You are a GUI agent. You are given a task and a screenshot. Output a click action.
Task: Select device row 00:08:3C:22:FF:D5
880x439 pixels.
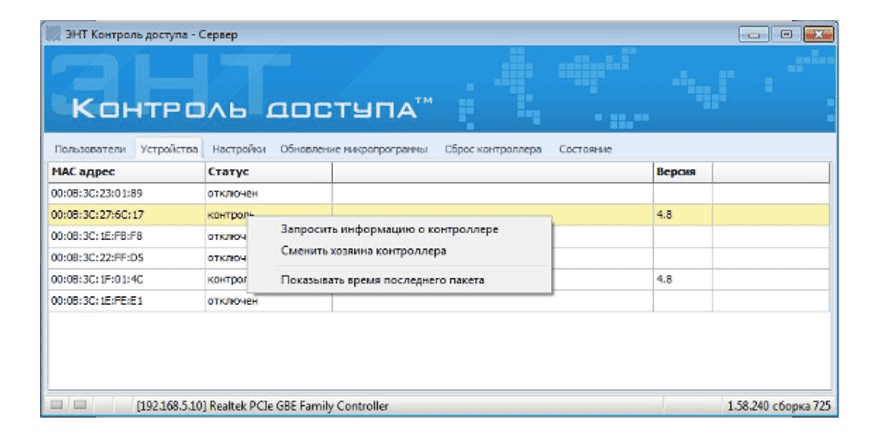[x=97, y=258]
